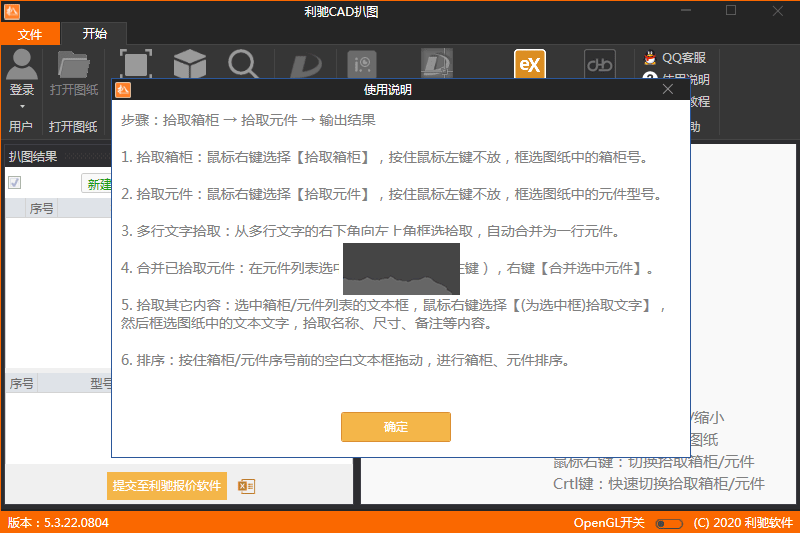Click the D logo with crosshair icon
800x533 pixels.
coord(437,63)
